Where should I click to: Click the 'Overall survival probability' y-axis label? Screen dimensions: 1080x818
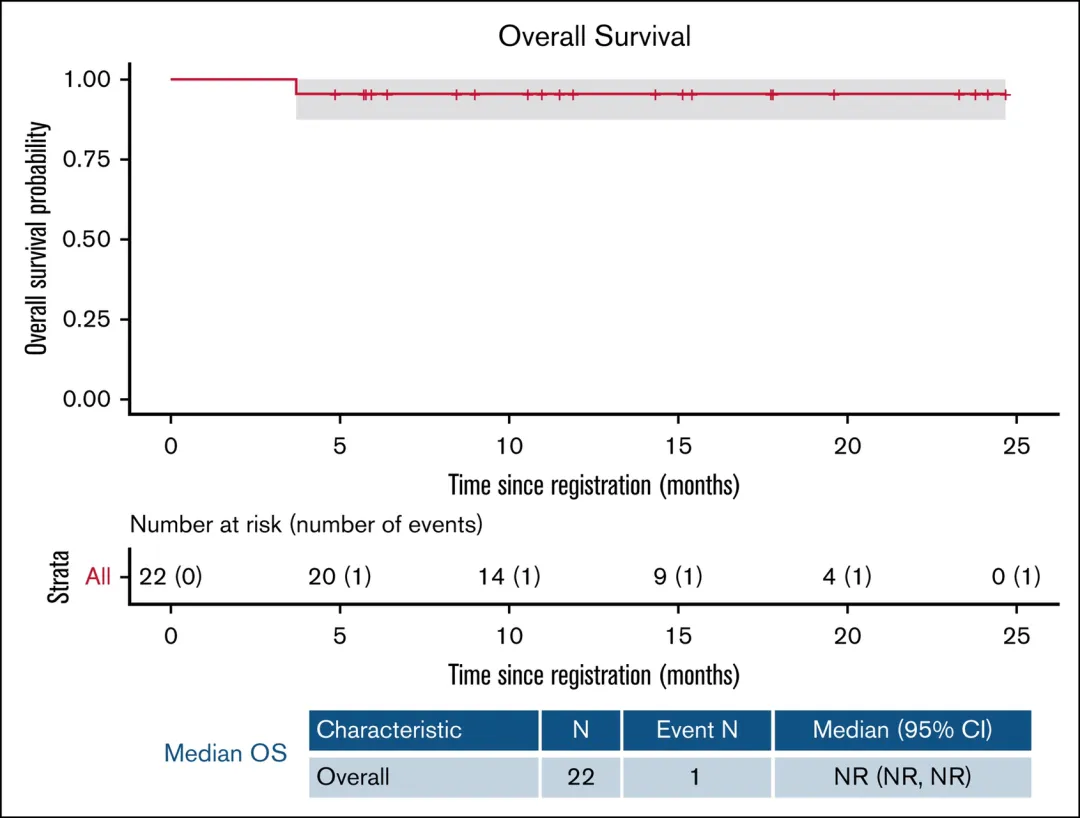[38, 239]
